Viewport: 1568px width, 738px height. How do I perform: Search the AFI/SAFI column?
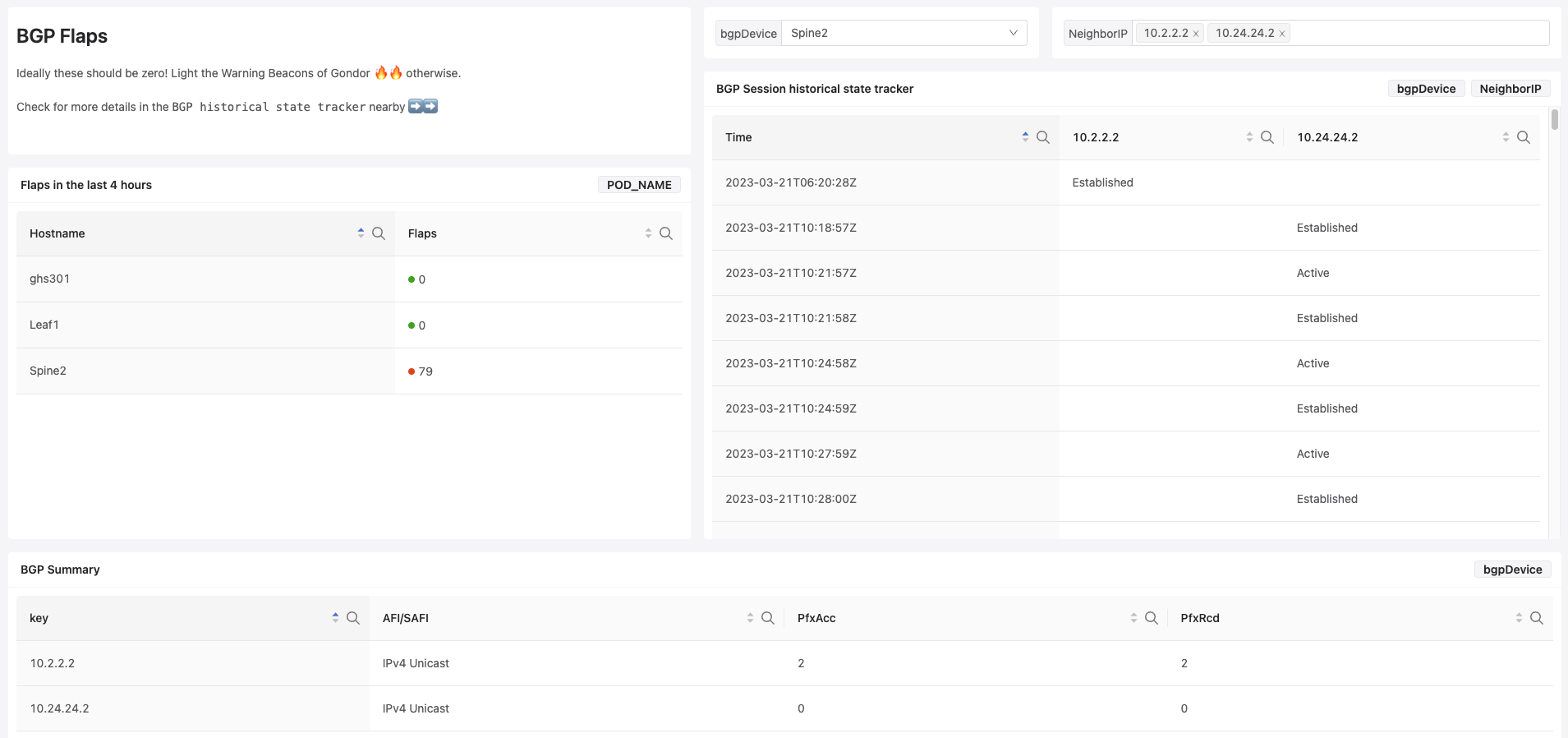click(x=768, y=618)
